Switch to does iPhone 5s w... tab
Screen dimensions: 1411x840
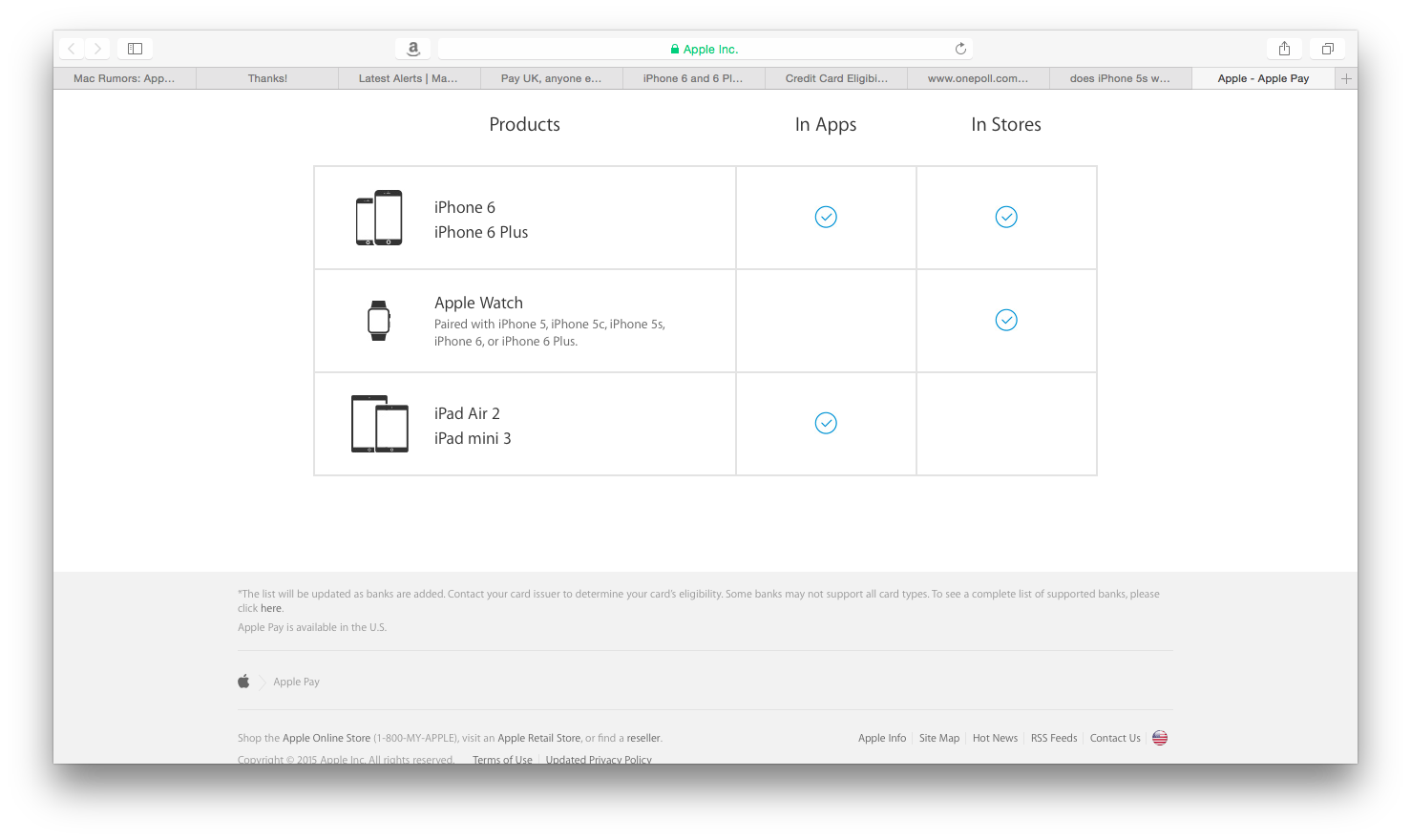1120,78
